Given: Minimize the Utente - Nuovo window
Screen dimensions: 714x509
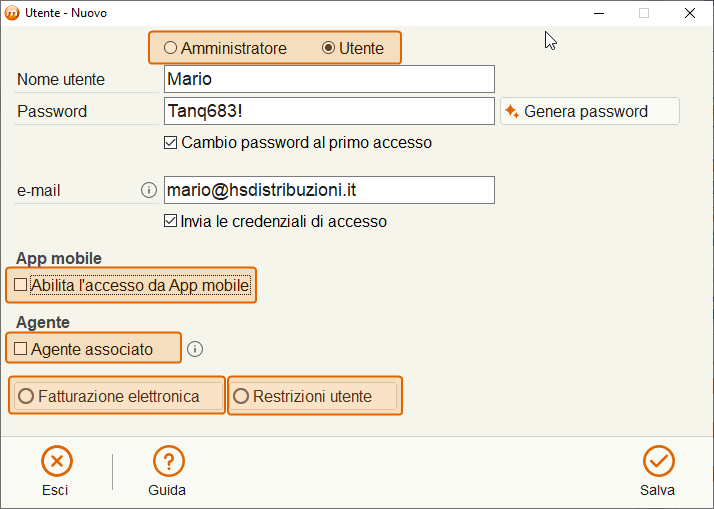Looking at the screenshot, I should click(599, 13).
